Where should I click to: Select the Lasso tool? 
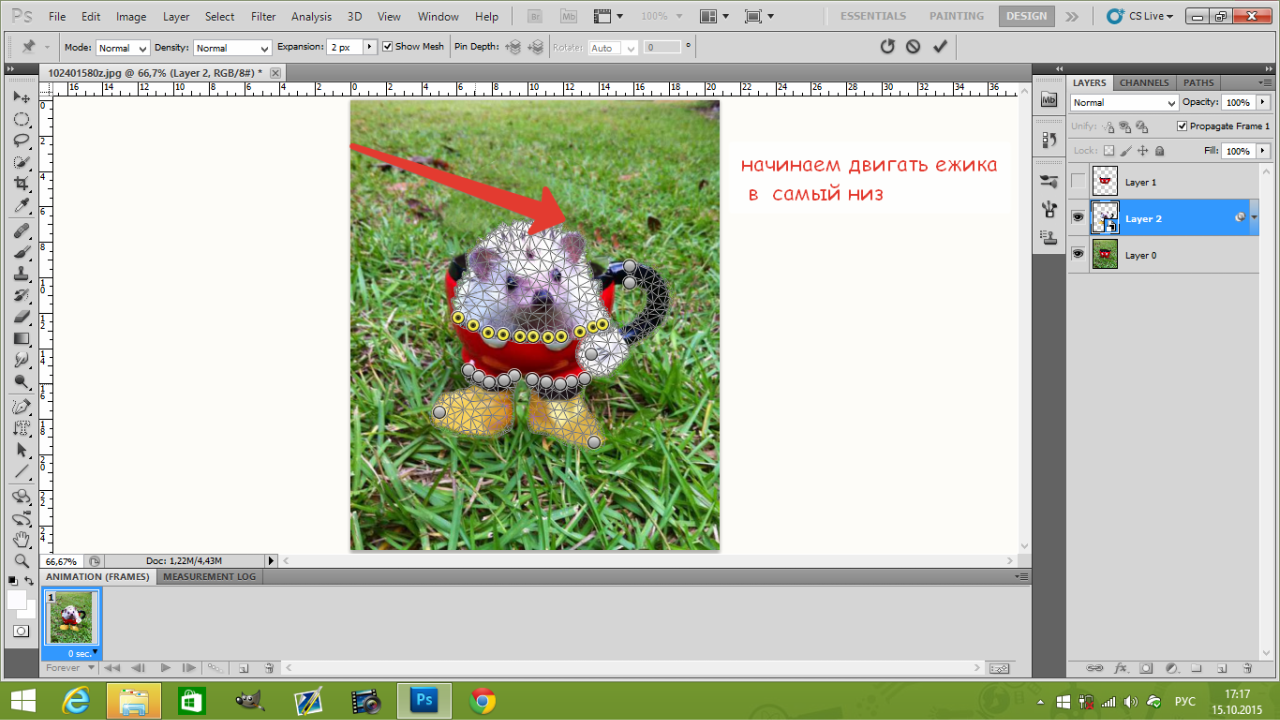21,140
